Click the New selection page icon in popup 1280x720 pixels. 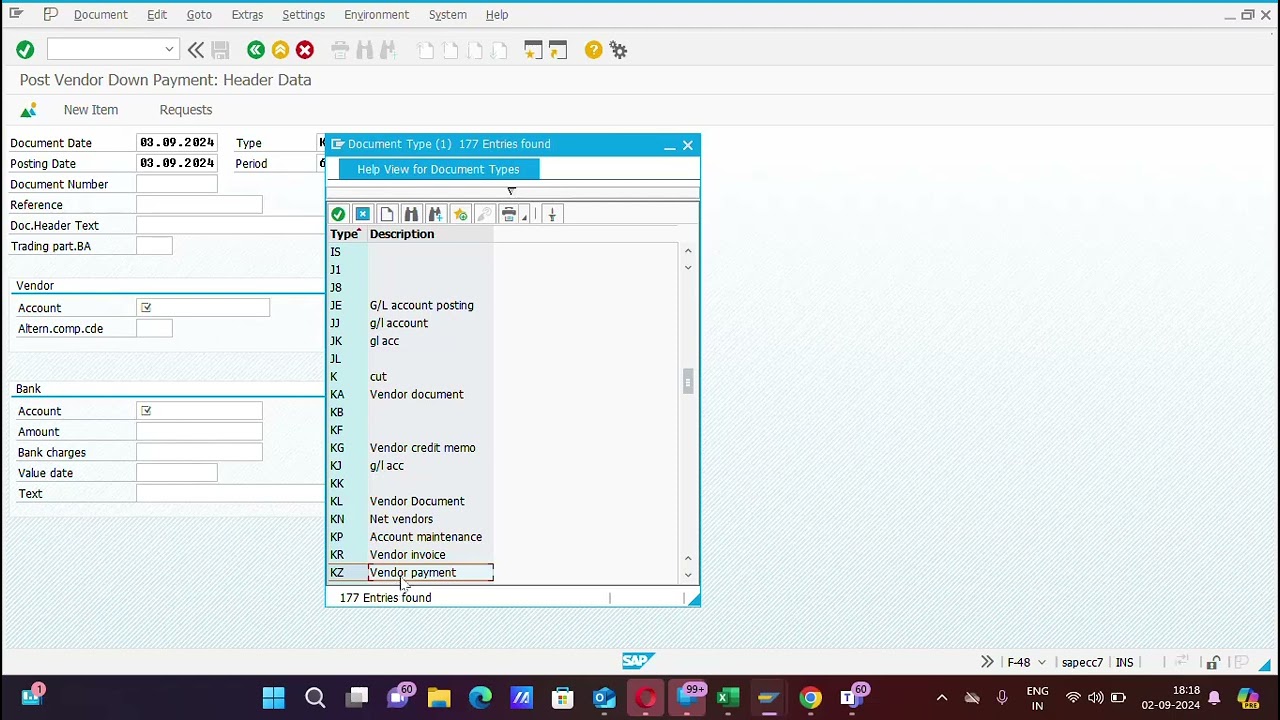click(387, 214)
